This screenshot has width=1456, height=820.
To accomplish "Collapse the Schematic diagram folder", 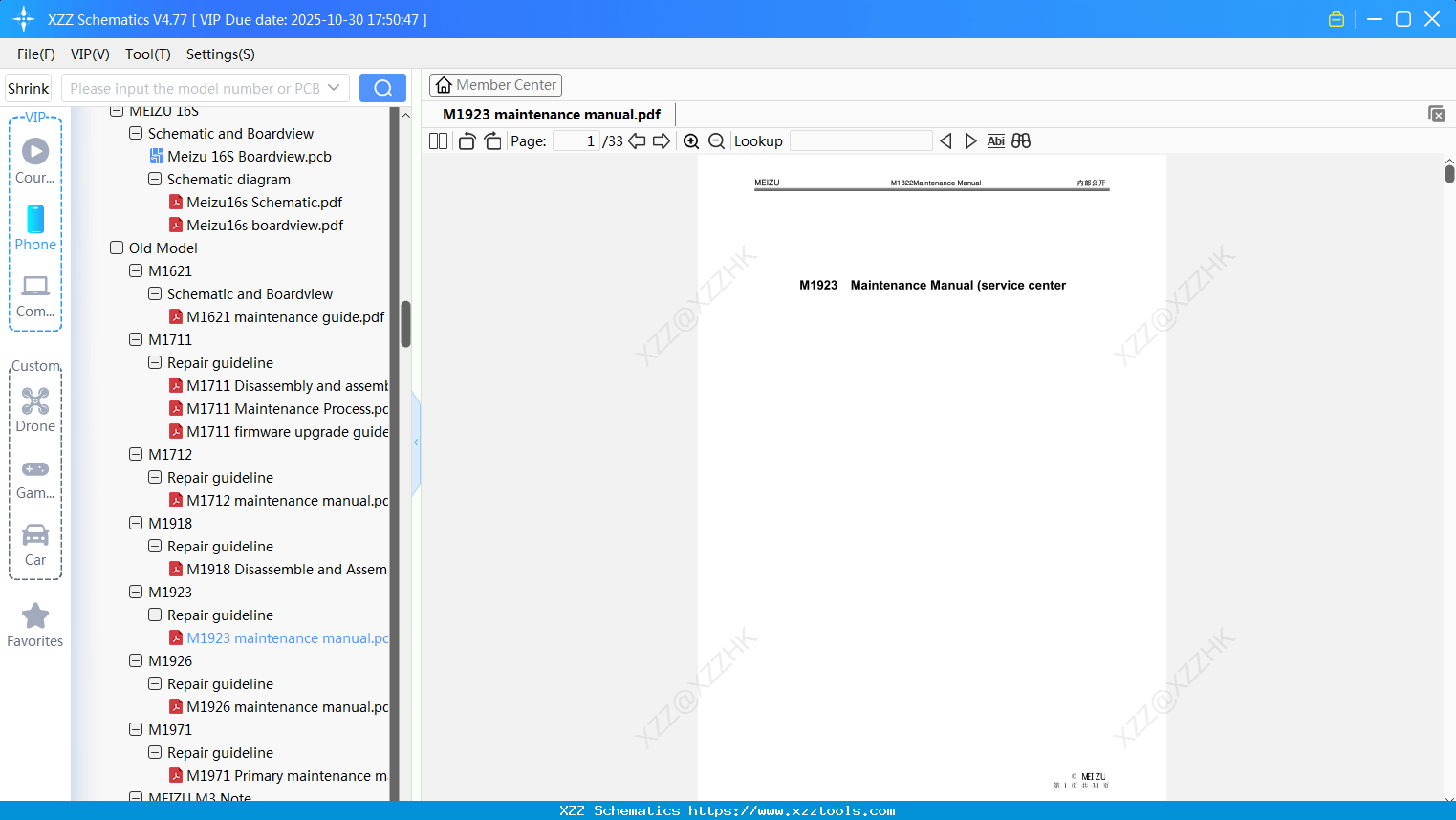I will (x=155, y=179).
